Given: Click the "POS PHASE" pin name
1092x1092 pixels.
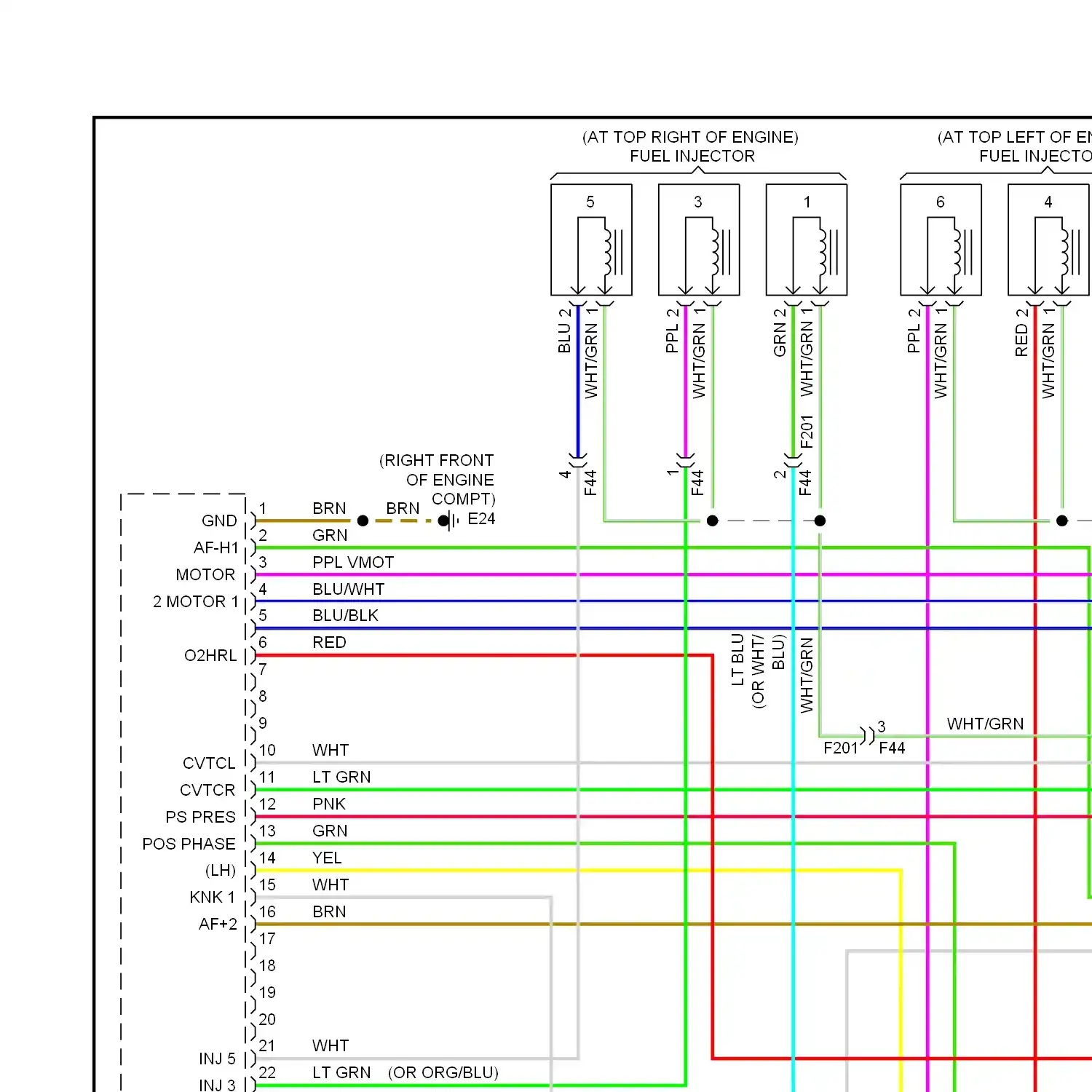Looking at the screenshot, I should point(189,844).
